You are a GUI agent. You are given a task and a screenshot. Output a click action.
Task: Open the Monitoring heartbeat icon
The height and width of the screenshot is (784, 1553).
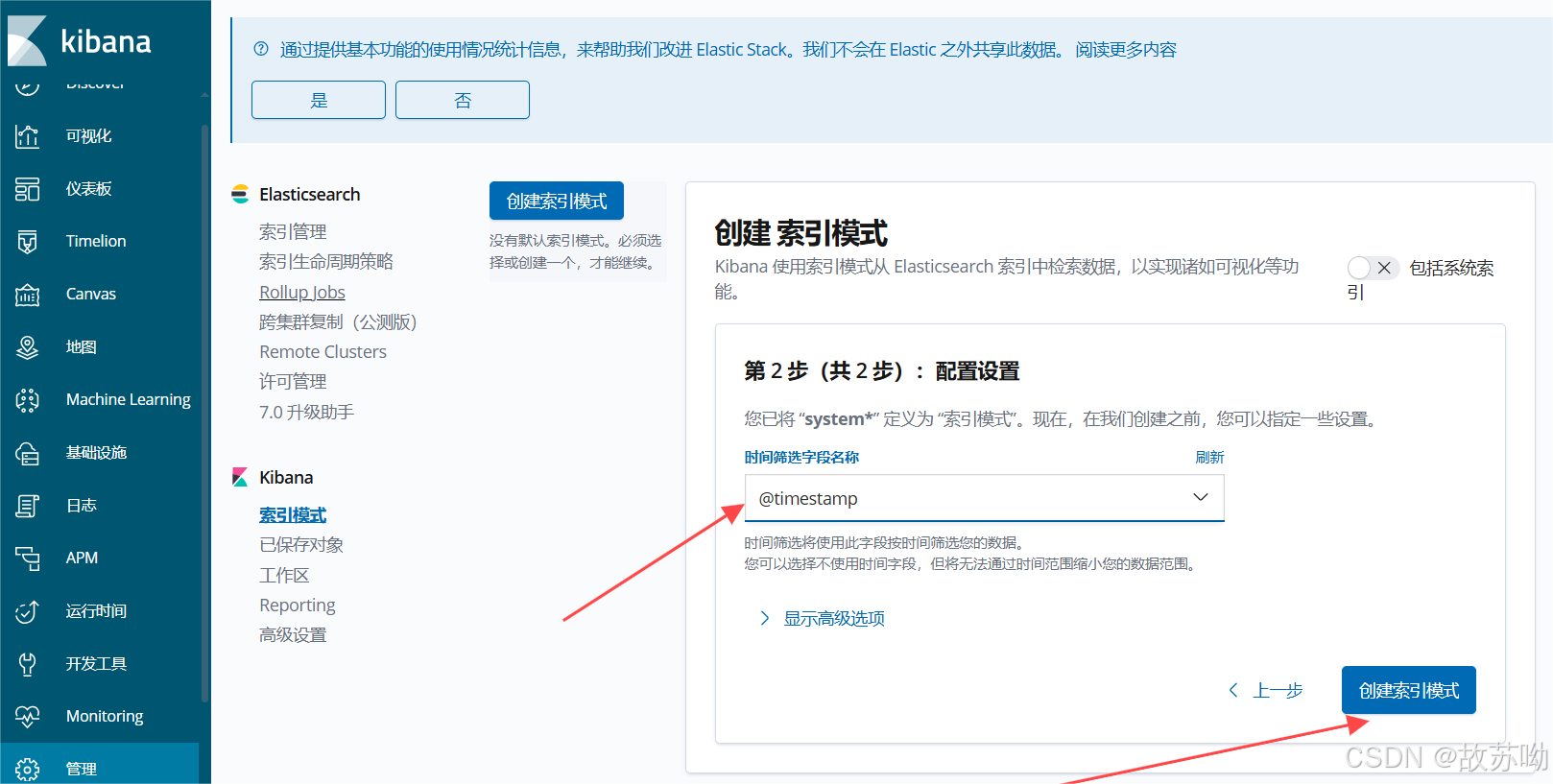tap(28, 717)
